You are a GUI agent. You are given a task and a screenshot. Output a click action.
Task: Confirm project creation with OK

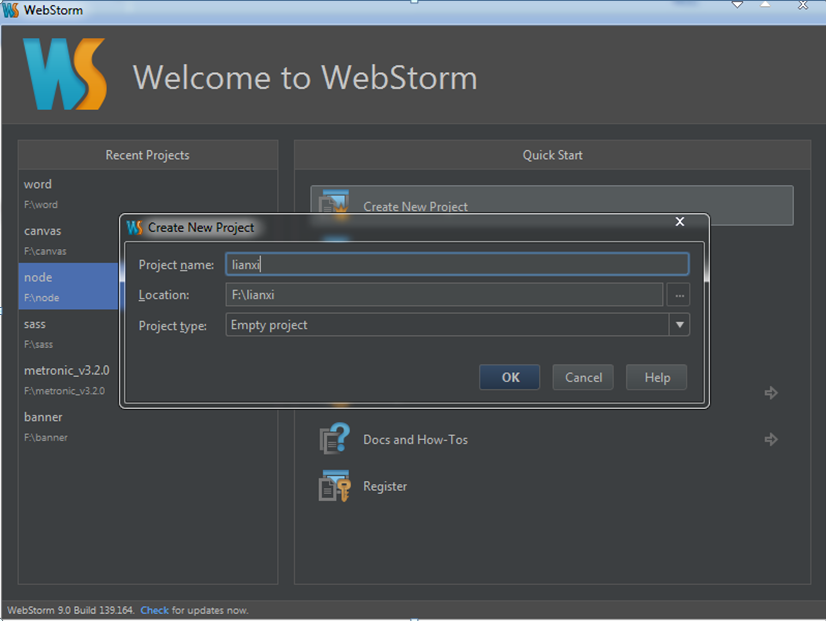(x=510, y=377)
